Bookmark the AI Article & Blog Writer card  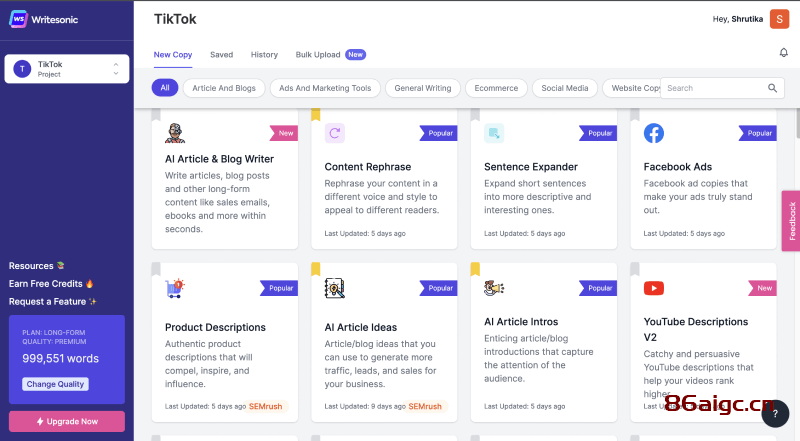(156, 115)
